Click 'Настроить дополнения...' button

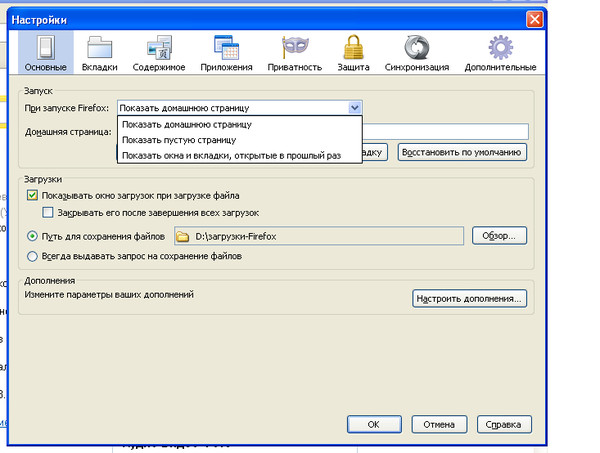tap(469, 298)
